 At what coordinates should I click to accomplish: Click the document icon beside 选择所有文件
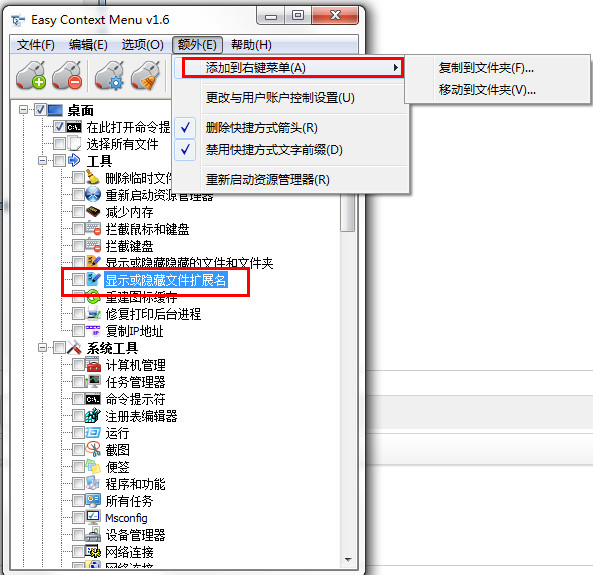[74, 144]
